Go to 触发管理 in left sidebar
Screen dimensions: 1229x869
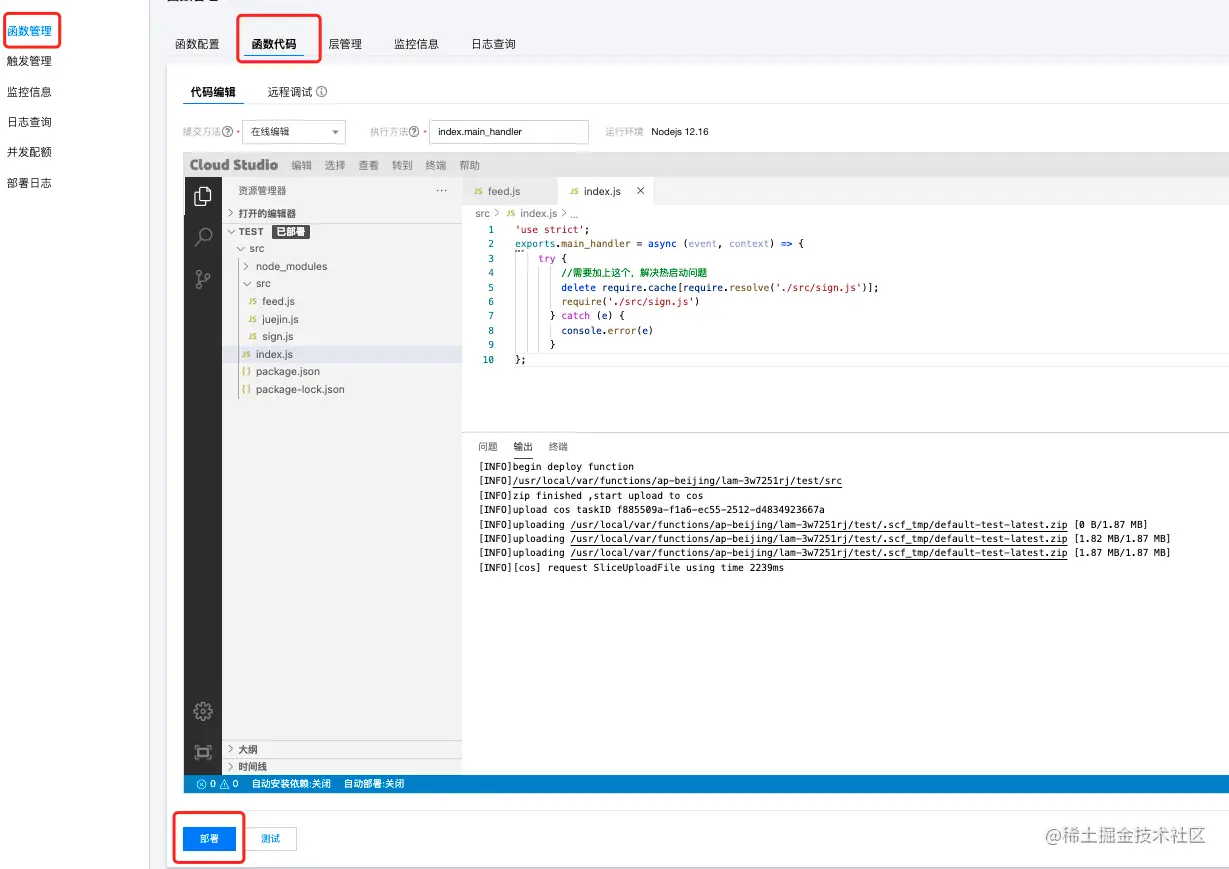[x=29, y=61]
